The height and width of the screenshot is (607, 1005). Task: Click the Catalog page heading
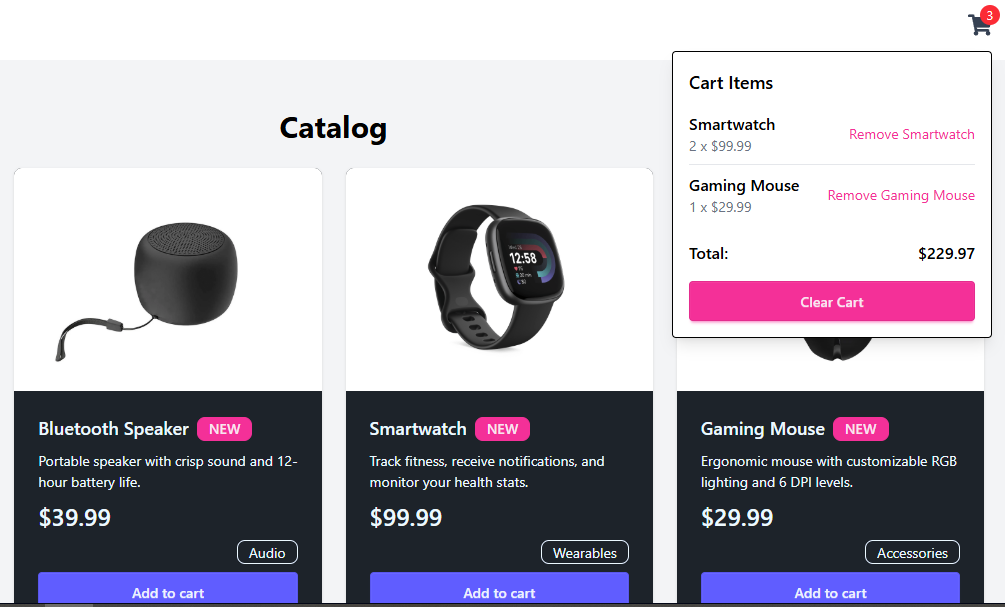pos(333,128)
